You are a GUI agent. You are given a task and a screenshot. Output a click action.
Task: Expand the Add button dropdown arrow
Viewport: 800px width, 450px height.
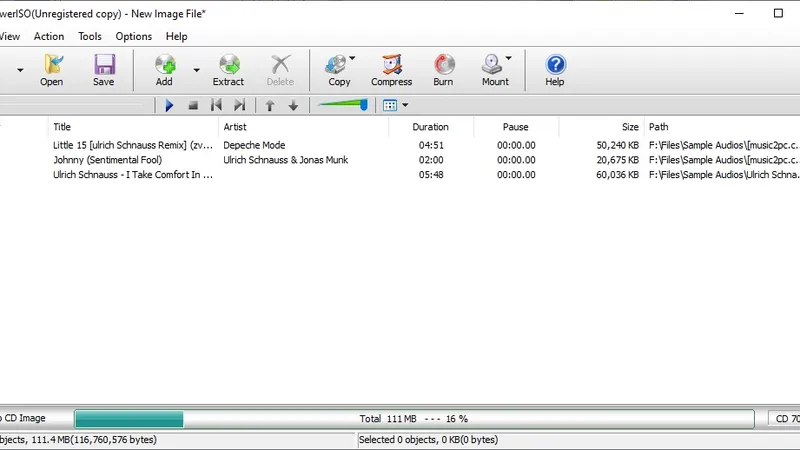pyautogui.click(x=196, y=70)
